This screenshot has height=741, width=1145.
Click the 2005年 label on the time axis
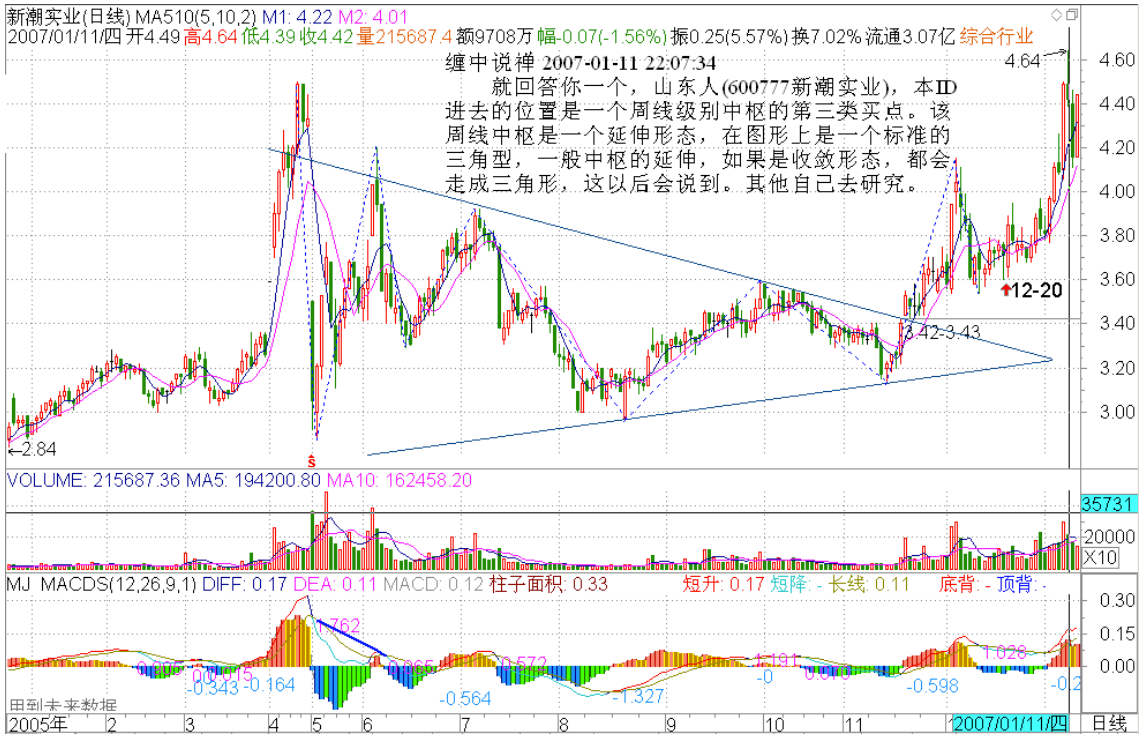37,723
